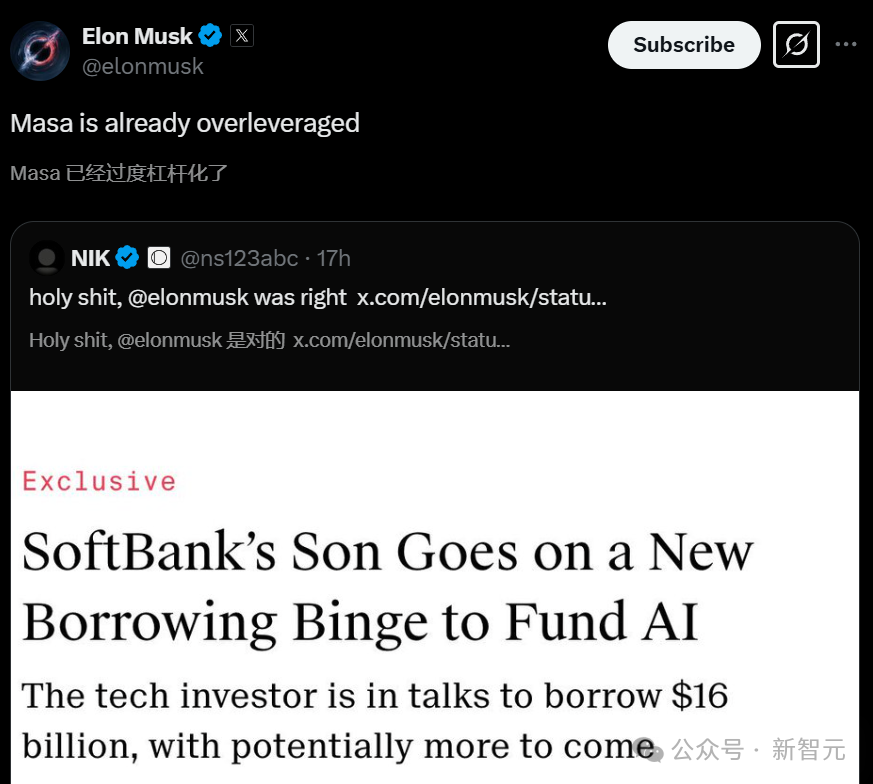Open the three-dot more options menu

click(846, 45)
